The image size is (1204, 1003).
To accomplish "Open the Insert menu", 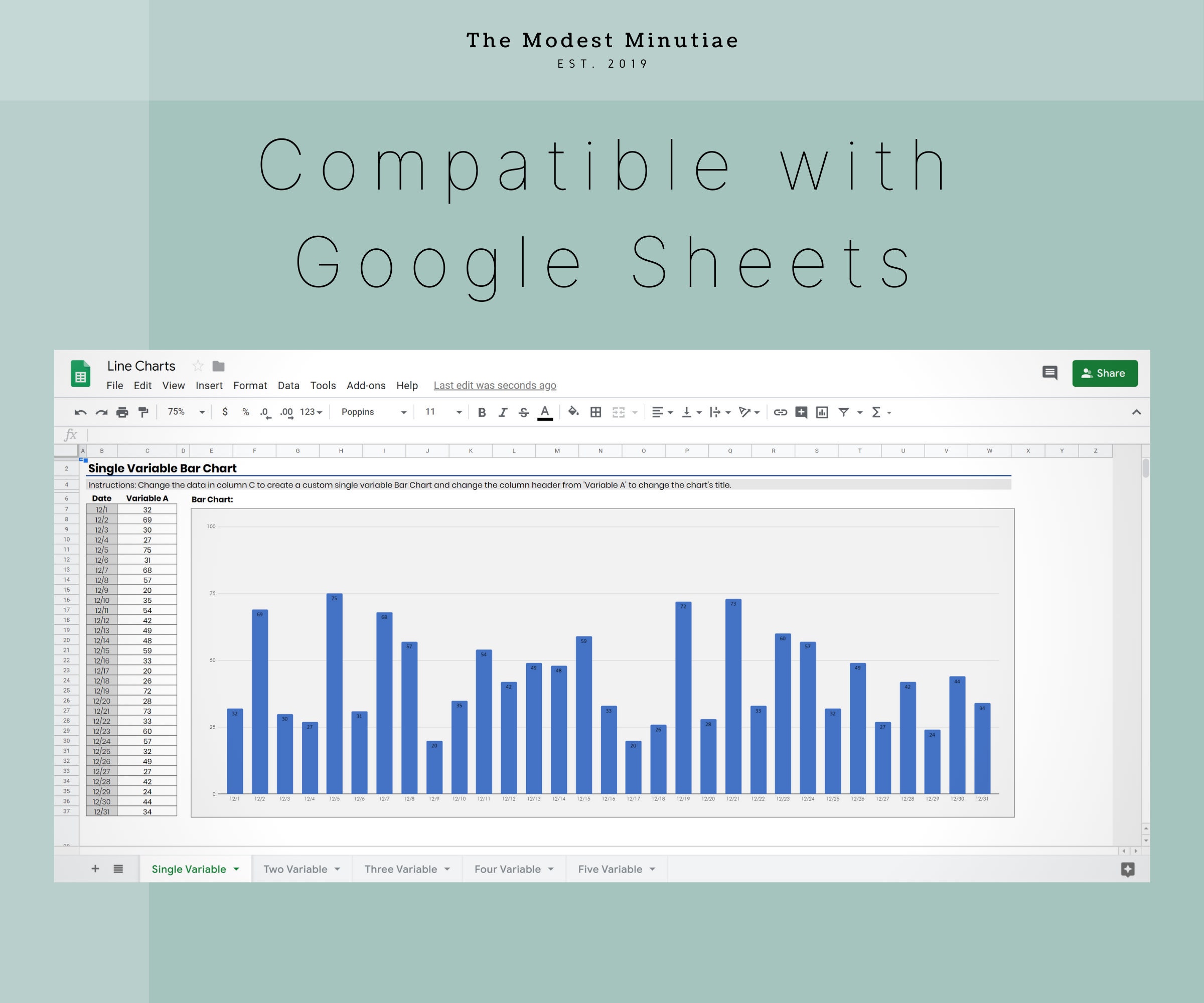I will pyautogui.click(x=209, y=385).
